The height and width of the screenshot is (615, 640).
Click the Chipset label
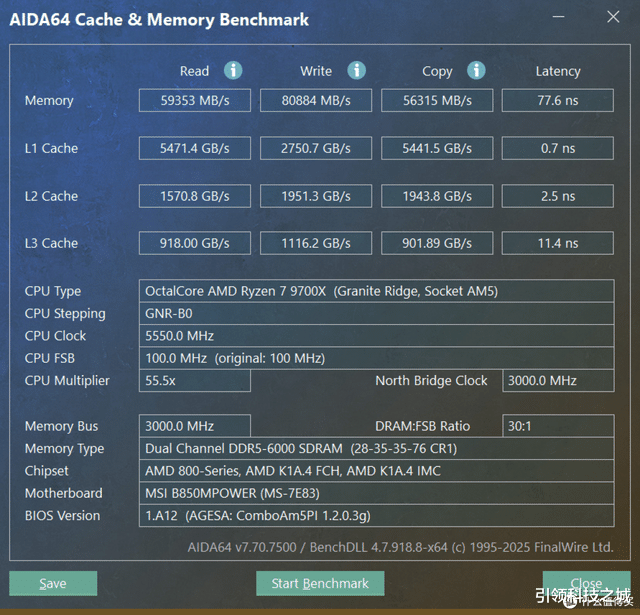47,471
